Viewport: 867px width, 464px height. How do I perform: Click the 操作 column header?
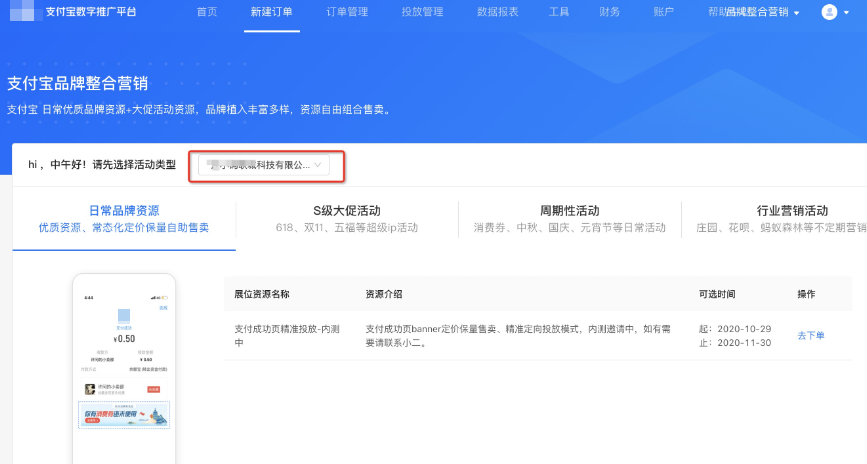[x=806, y=294]
